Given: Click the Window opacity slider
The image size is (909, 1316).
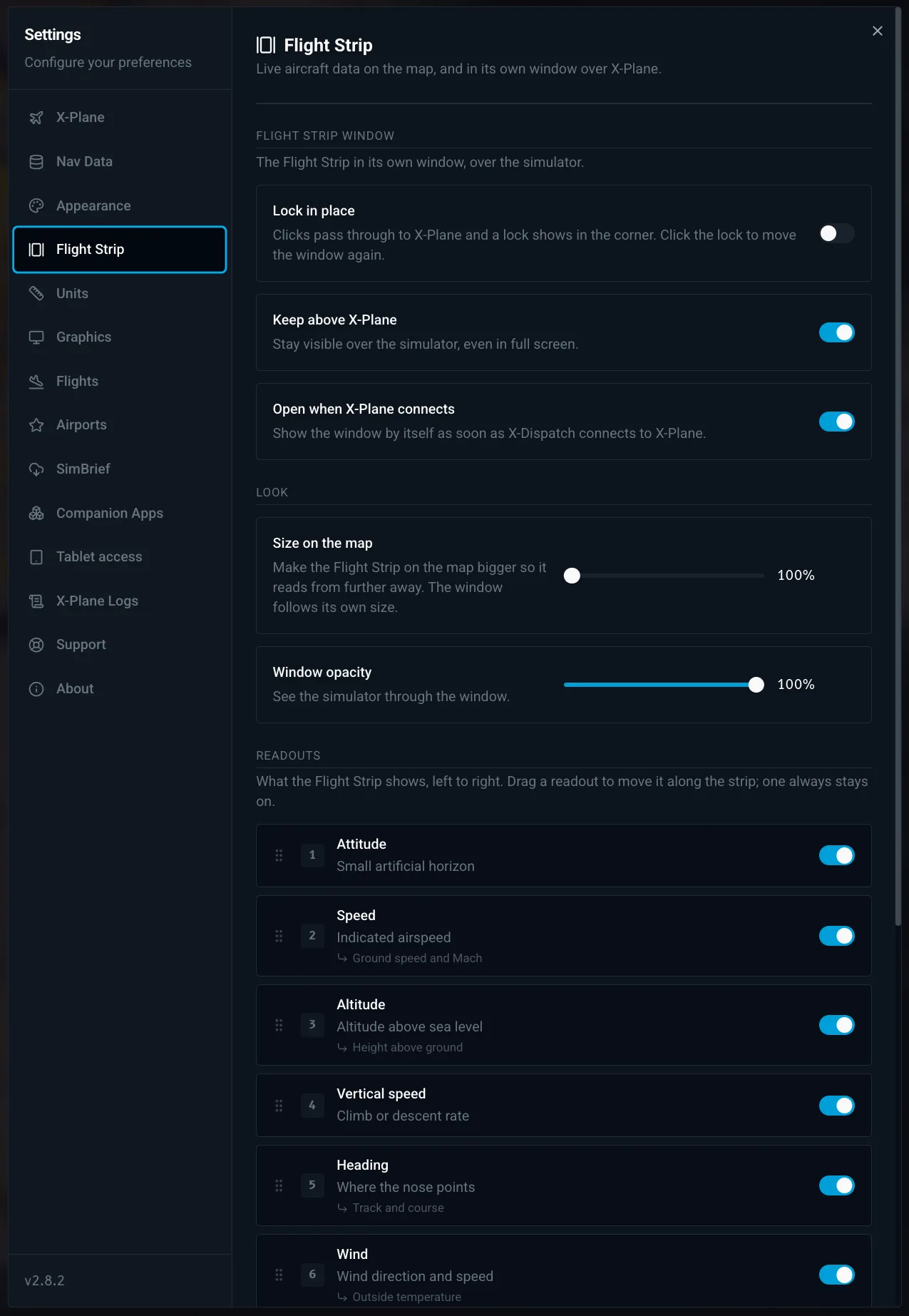Looking at the screenshot, I should click(x=664, y=685).
